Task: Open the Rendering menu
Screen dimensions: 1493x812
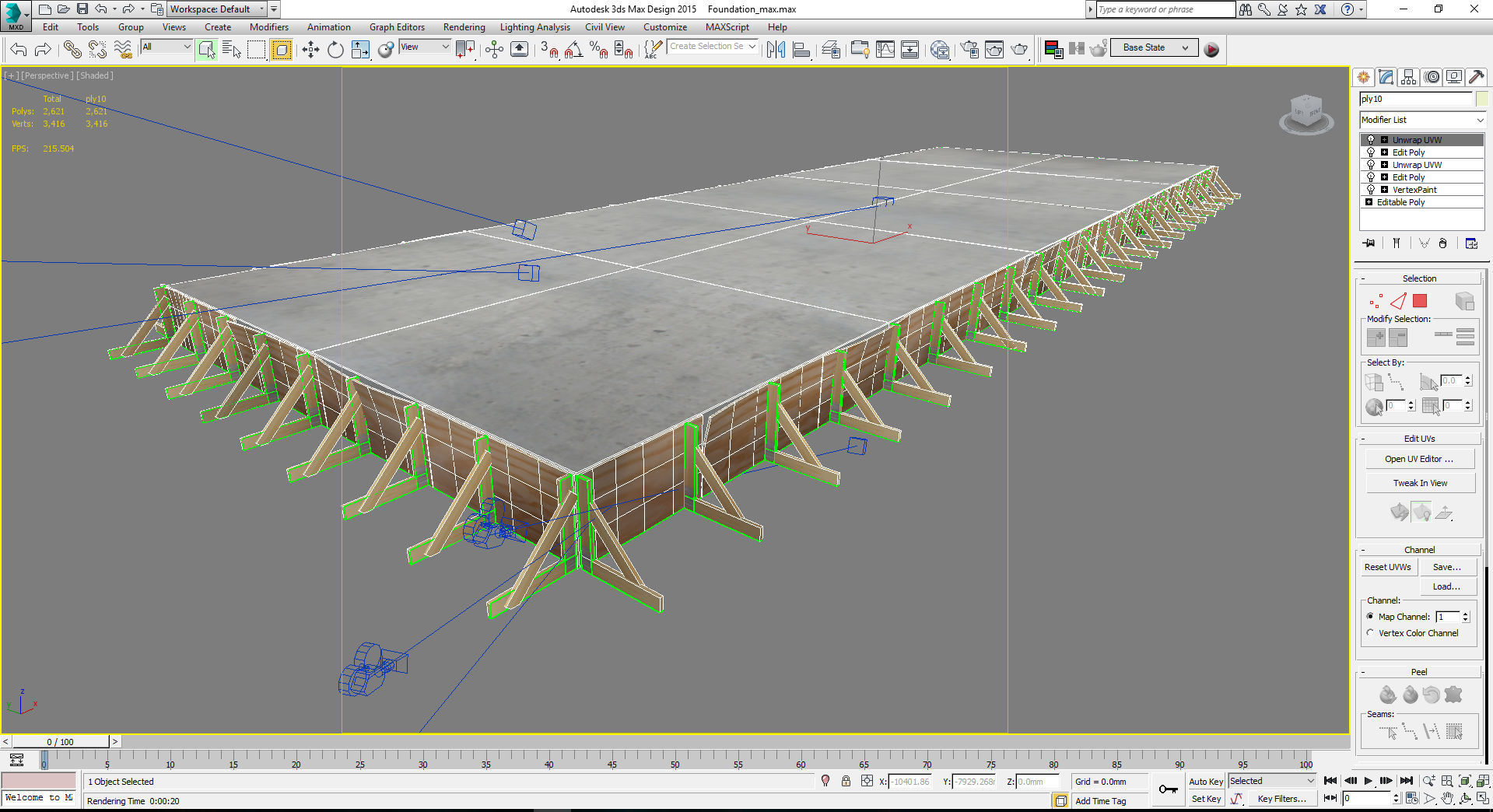Action: pyautogui.click(x=464, y=27)
